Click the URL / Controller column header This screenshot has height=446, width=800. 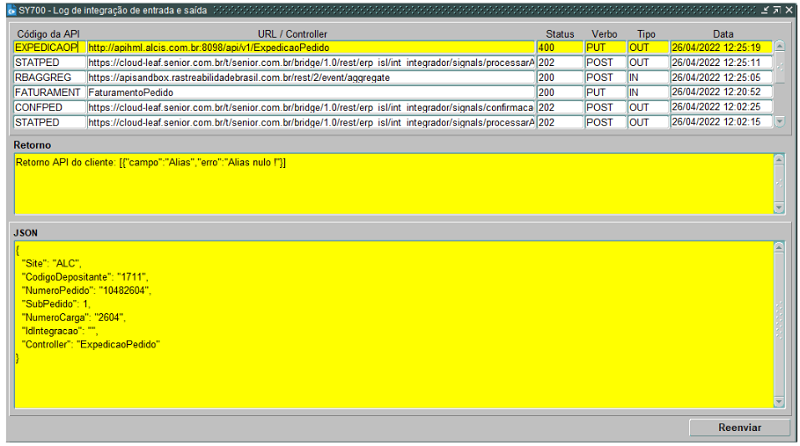(292, 34)
